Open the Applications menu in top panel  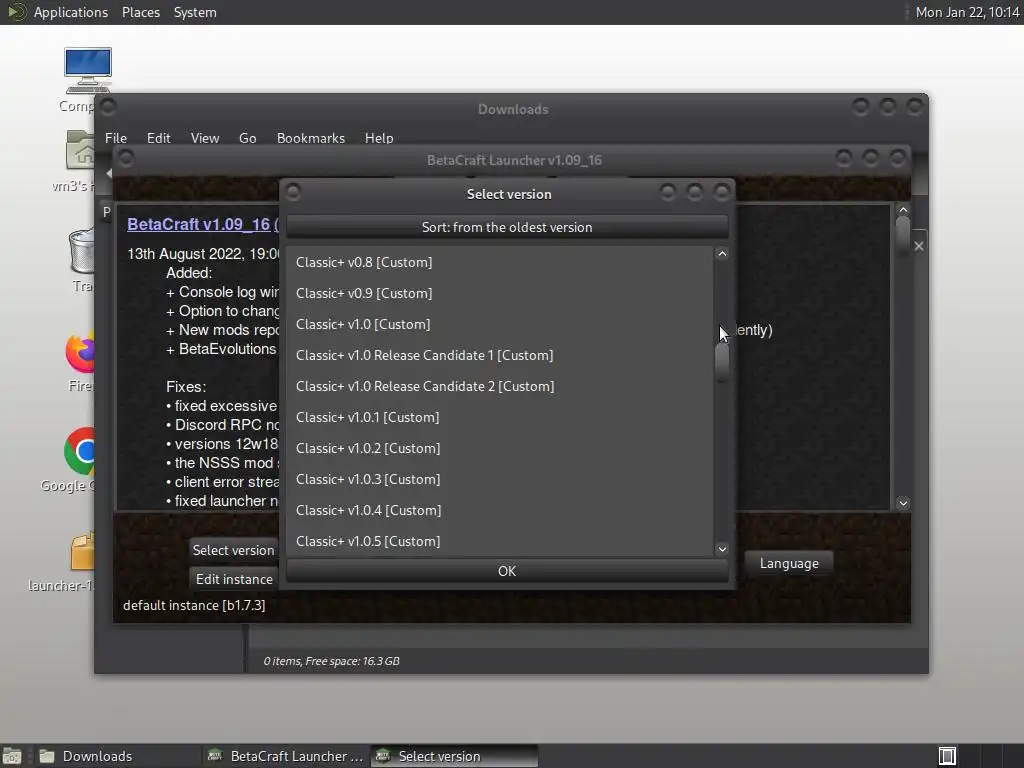tap(71, 12)
